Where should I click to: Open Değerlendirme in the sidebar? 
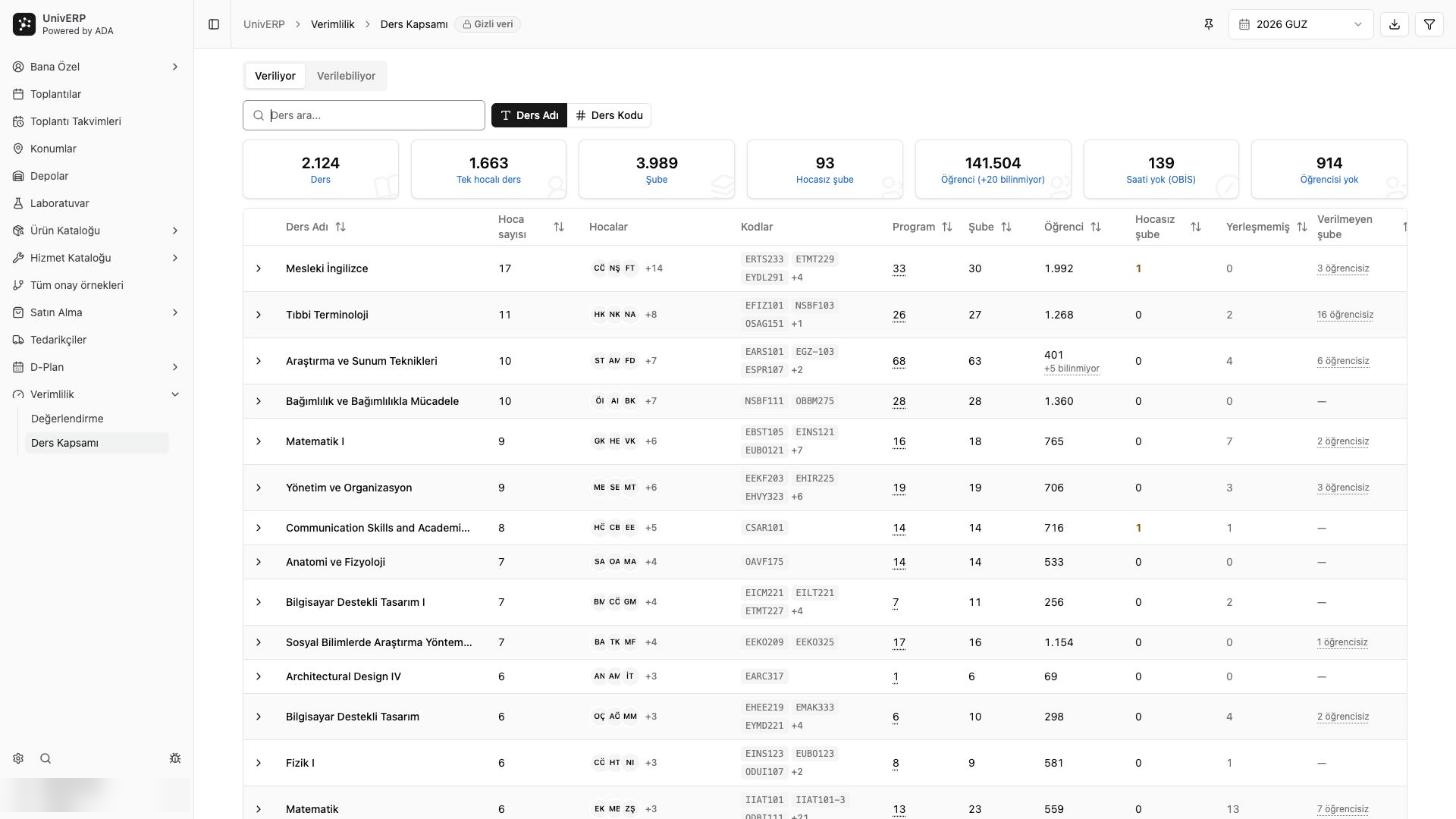[67, 419]
